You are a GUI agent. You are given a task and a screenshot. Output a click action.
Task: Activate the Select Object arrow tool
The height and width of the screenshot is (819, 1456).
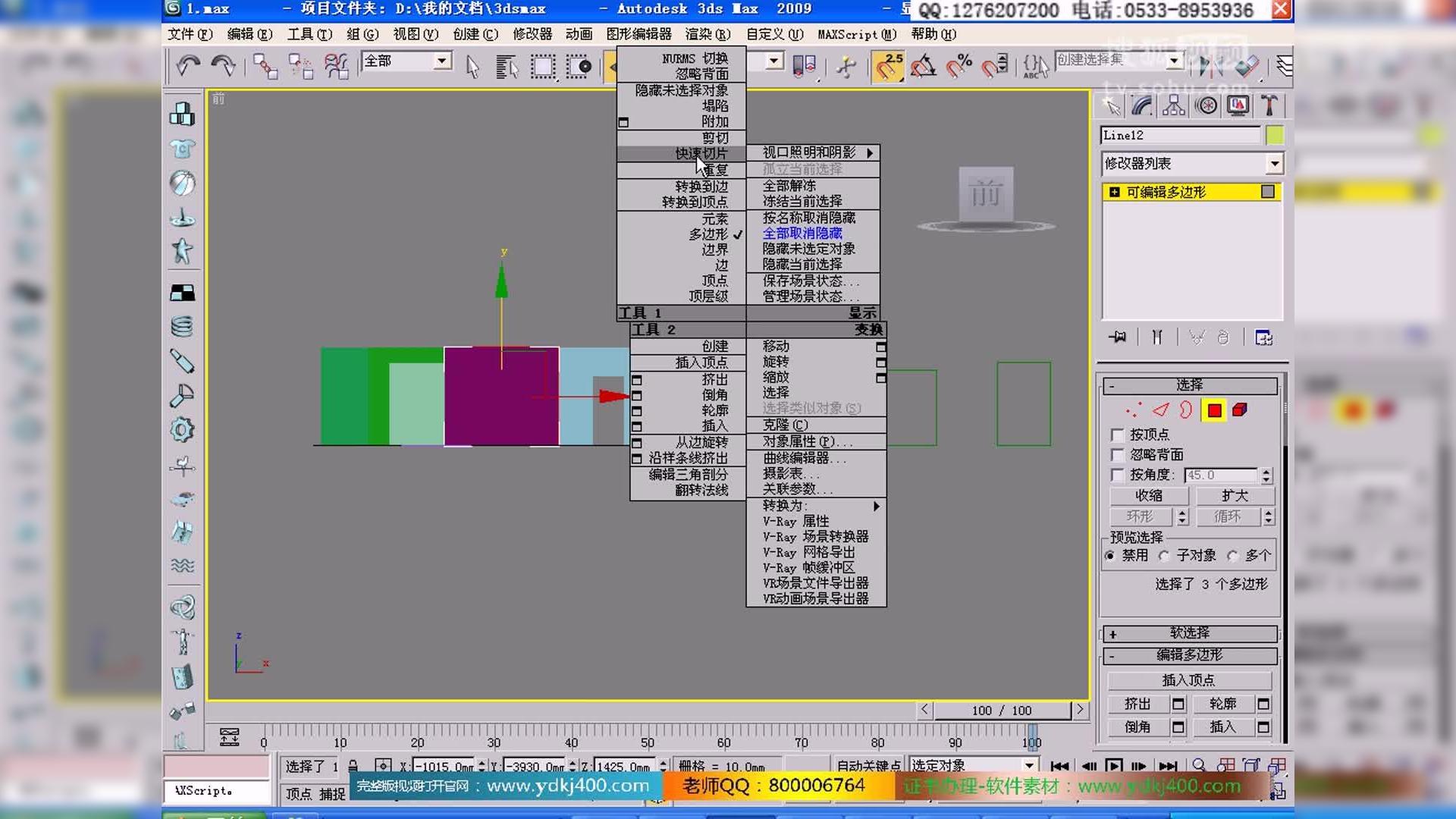[x=472, y=67]
